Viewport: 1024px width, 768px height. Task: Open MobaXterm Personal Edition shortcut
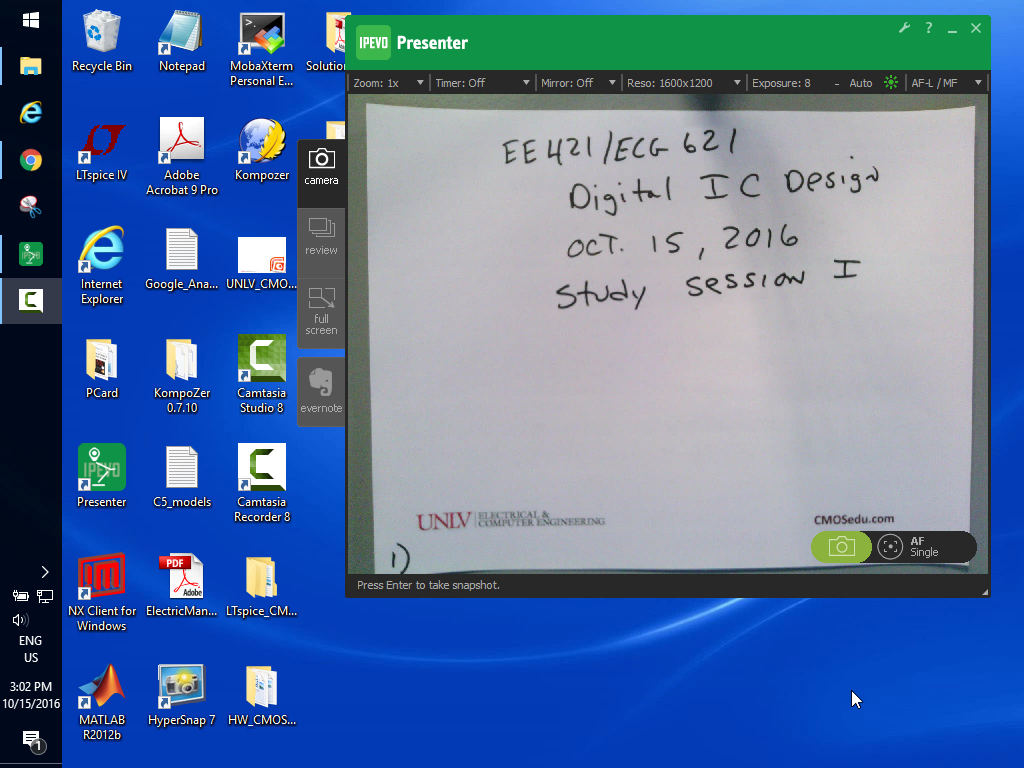pyautogui.click(x=261, y=49)
